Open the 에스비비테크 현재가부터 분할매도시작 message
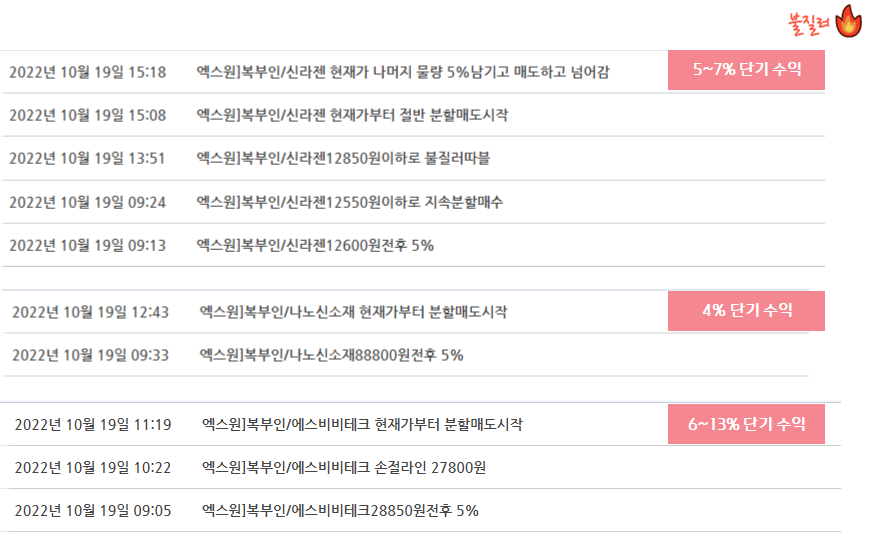880x536 pixels. pos(362,424)
